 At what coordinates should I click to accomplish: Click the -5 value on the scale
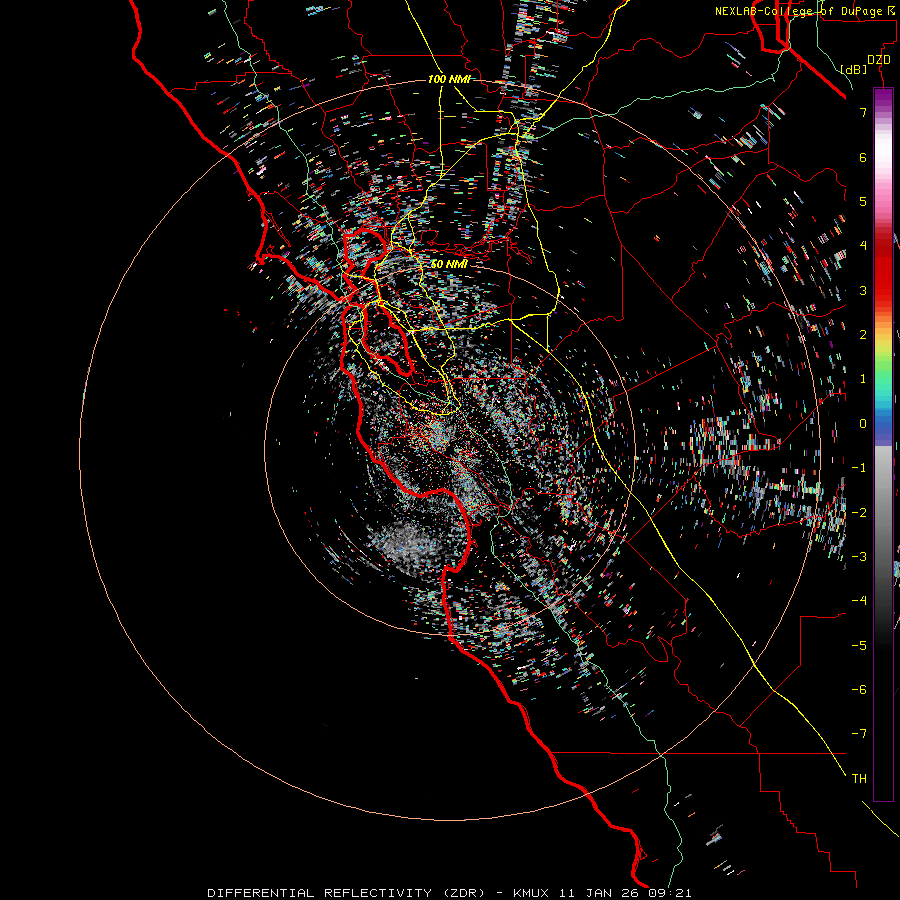point(859,645)
